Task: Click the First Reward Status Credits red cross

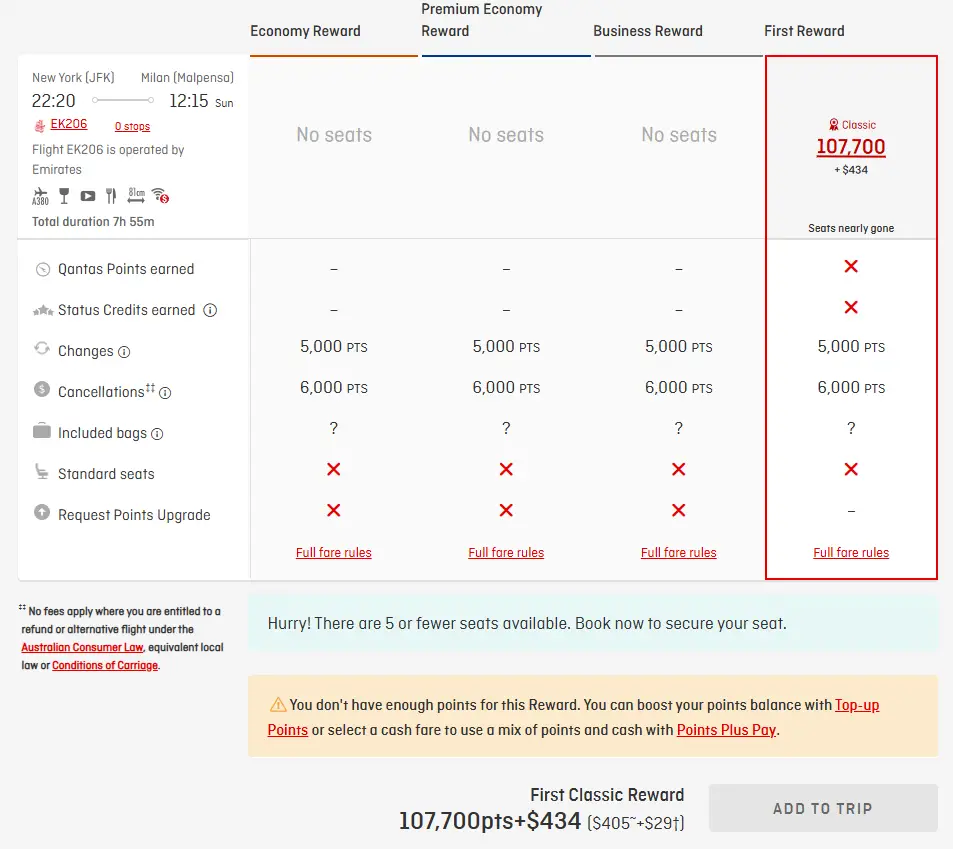Action: 851,307
